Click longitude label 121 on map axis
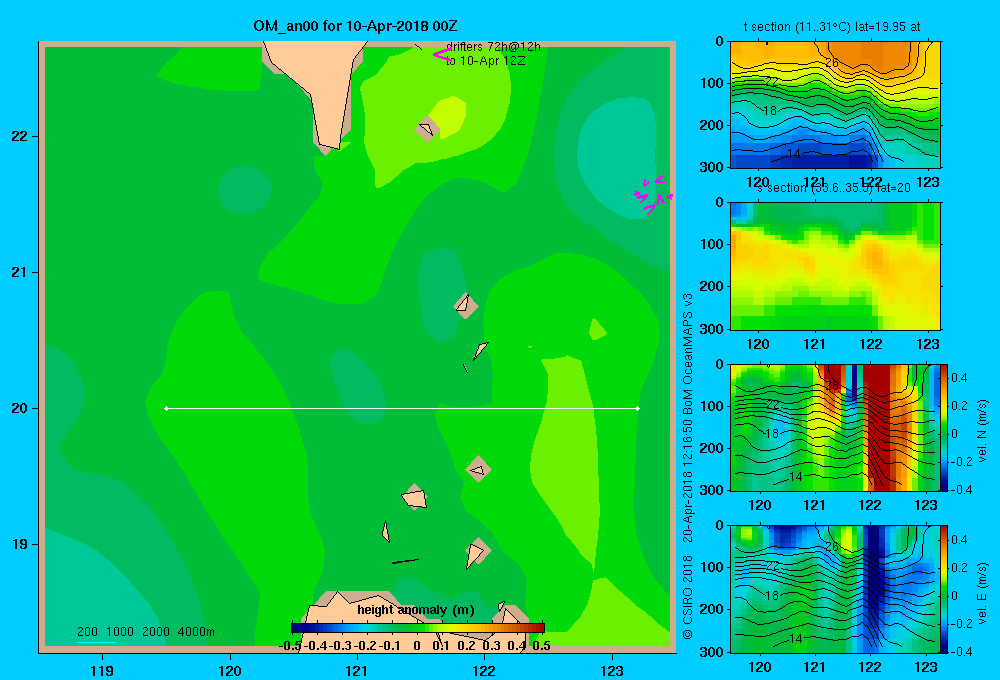Viewport: 1000px width, 680px height. [x=357, y=670]
